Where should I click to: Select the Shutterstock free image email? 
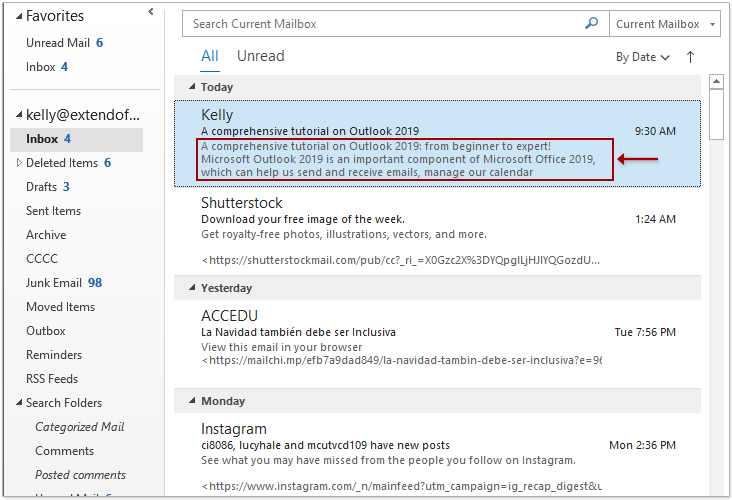[437, 231]
